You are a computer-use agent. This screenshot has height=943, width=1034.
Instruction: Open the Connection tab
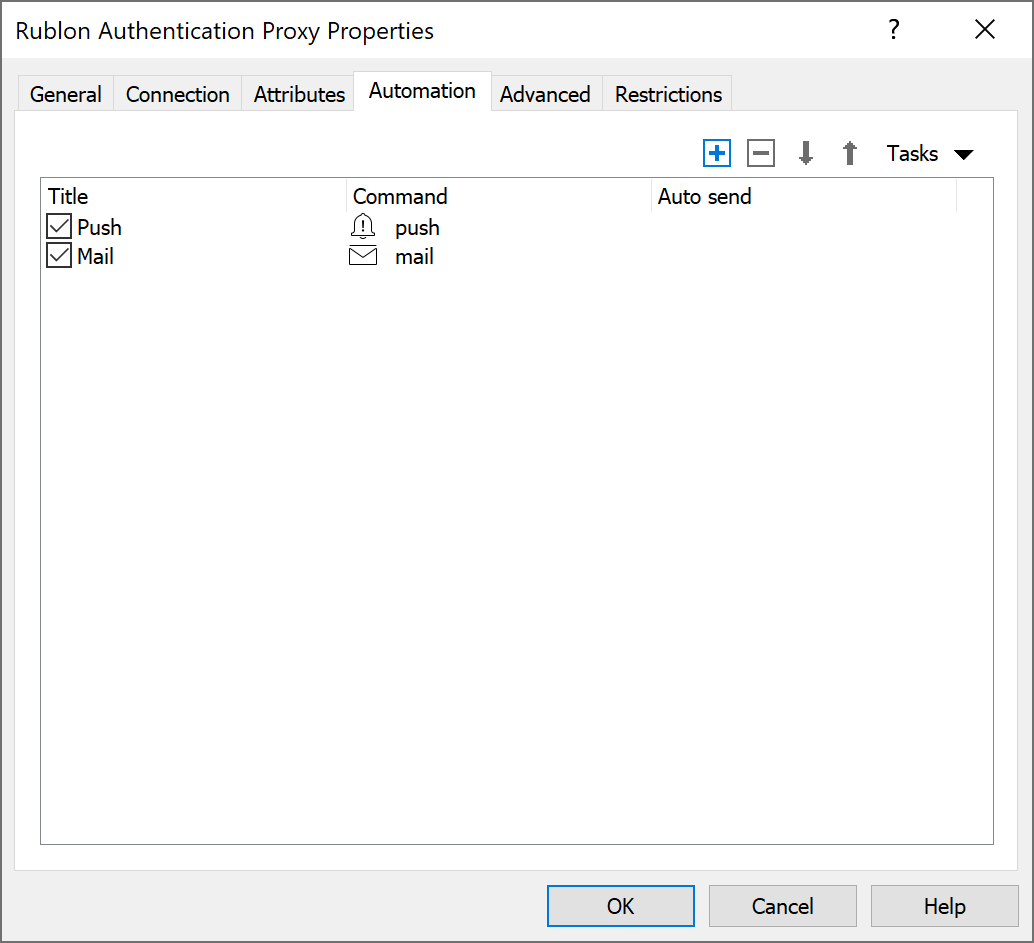[x=178, y=94]
